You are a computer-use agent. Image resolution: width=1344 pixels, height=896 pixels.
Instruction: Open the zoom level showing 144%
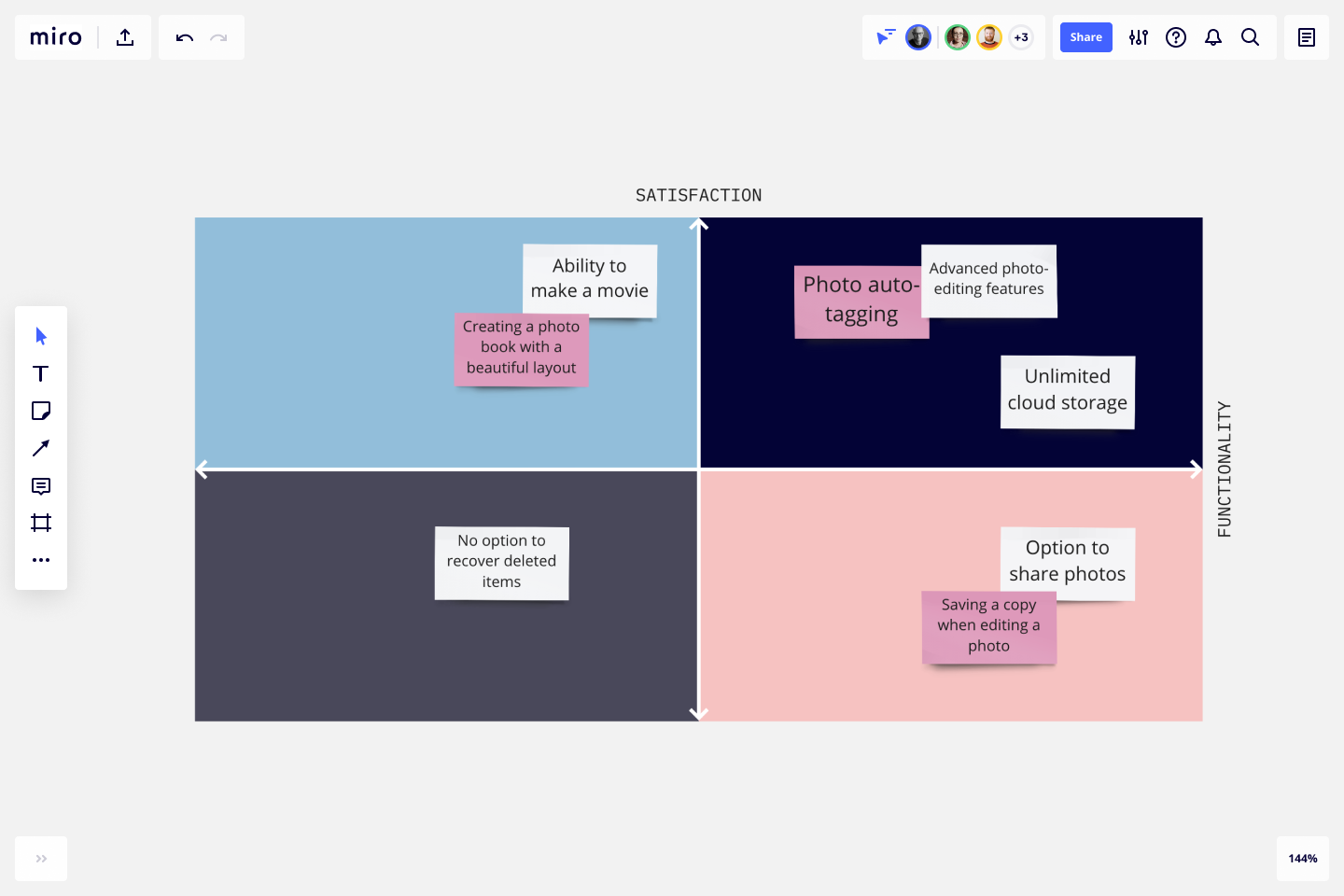point(1303,859)
